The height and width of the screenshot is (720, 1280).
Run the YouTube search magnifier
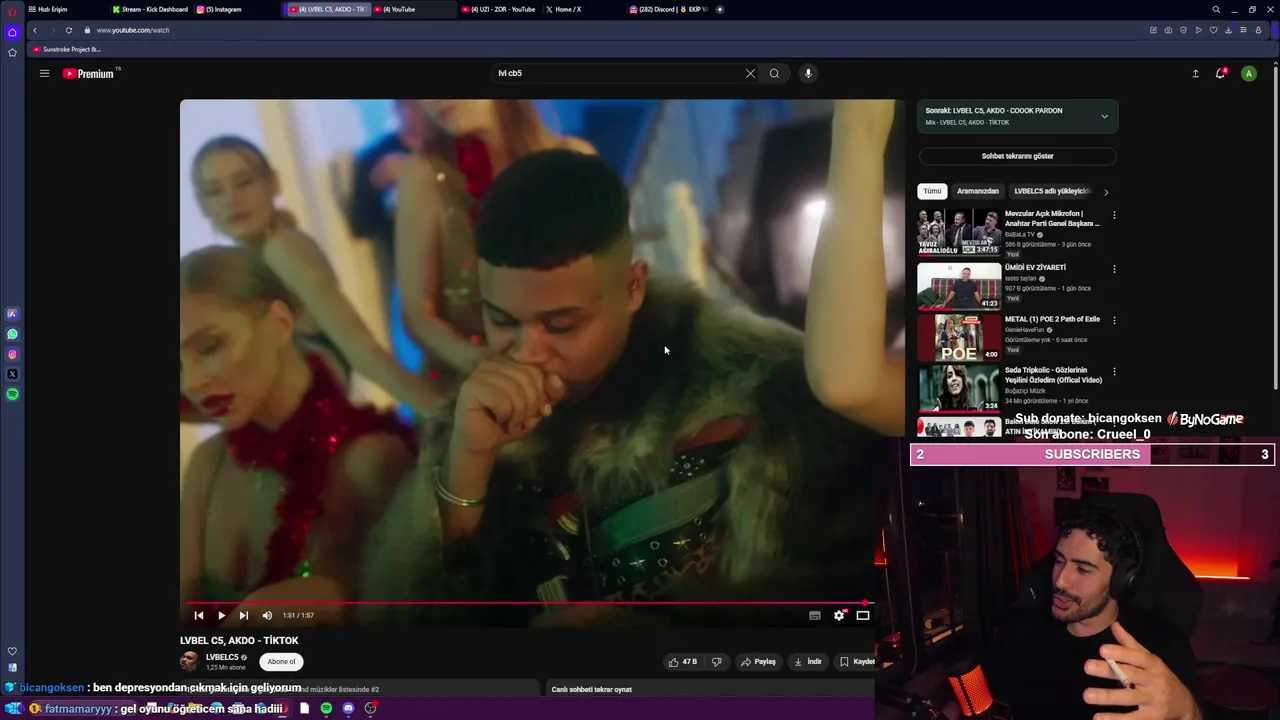coord(774,73)
